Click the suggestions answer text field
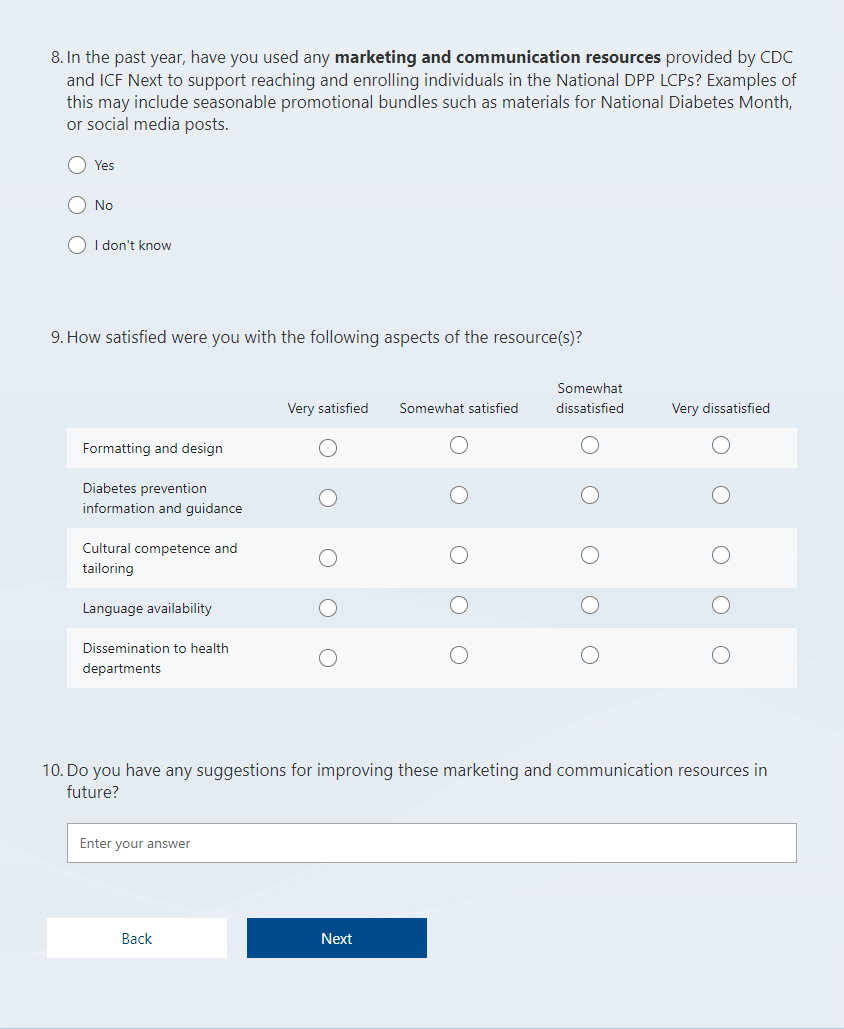Image resolution: width=844 pixels, height=1029 pixels. click(x=431, y=843)
